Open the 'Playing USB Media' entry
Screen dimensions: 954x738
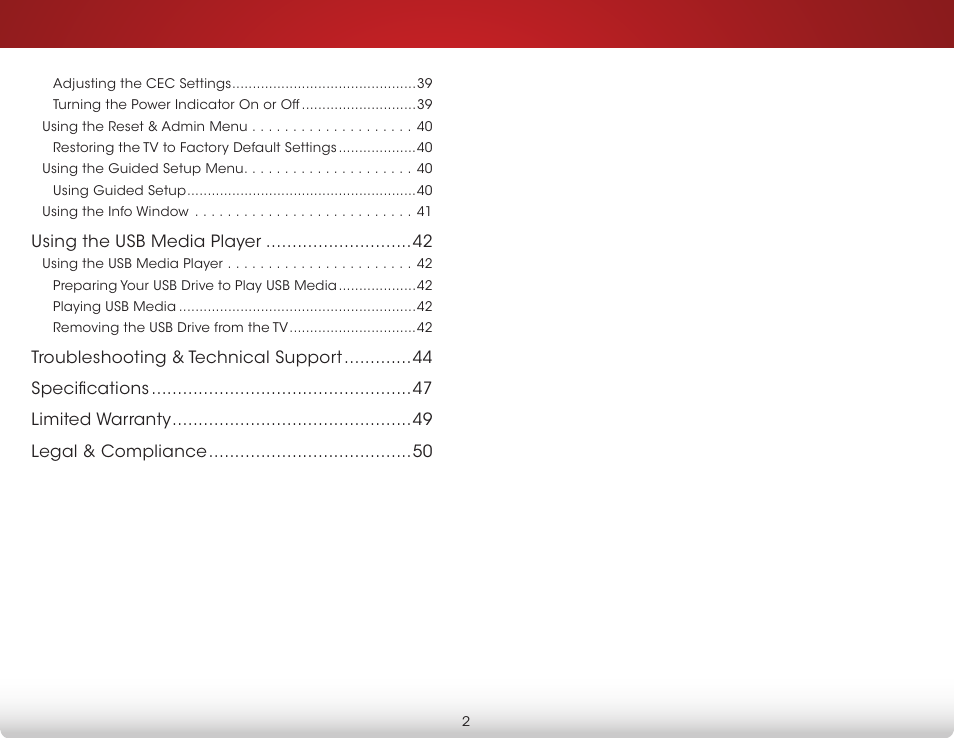(242, 307)
